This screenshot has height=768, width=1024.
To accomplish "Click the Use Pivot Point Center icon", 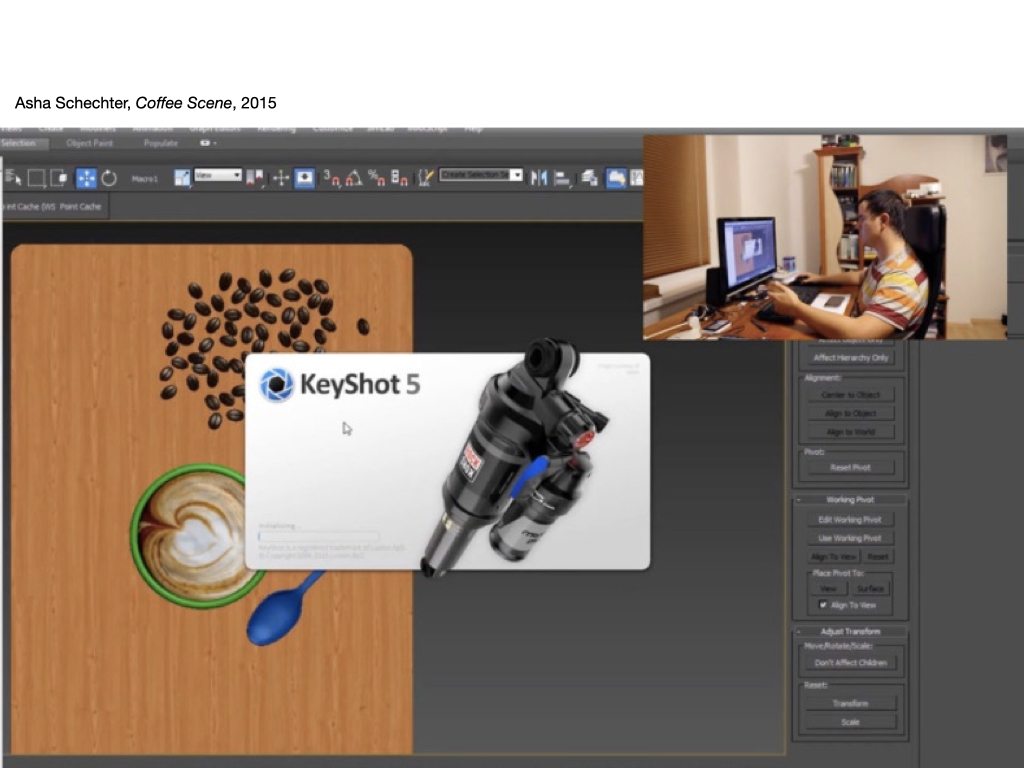I will (x=255, y=178).
